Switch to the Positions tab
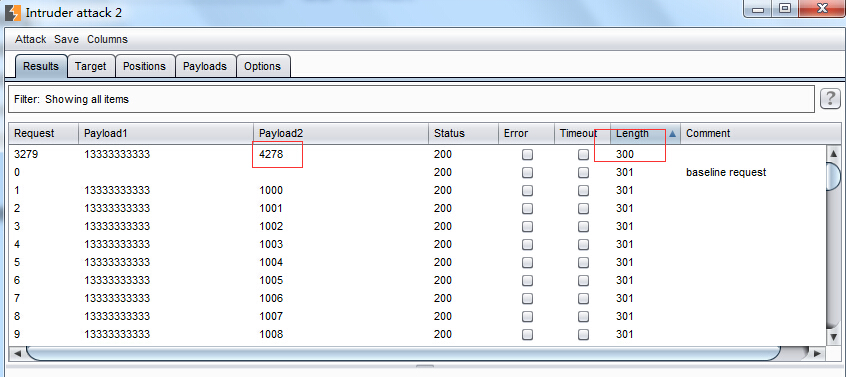Viewport: 846px width, 377px height. pyautogui.click(x=145, y=66)
